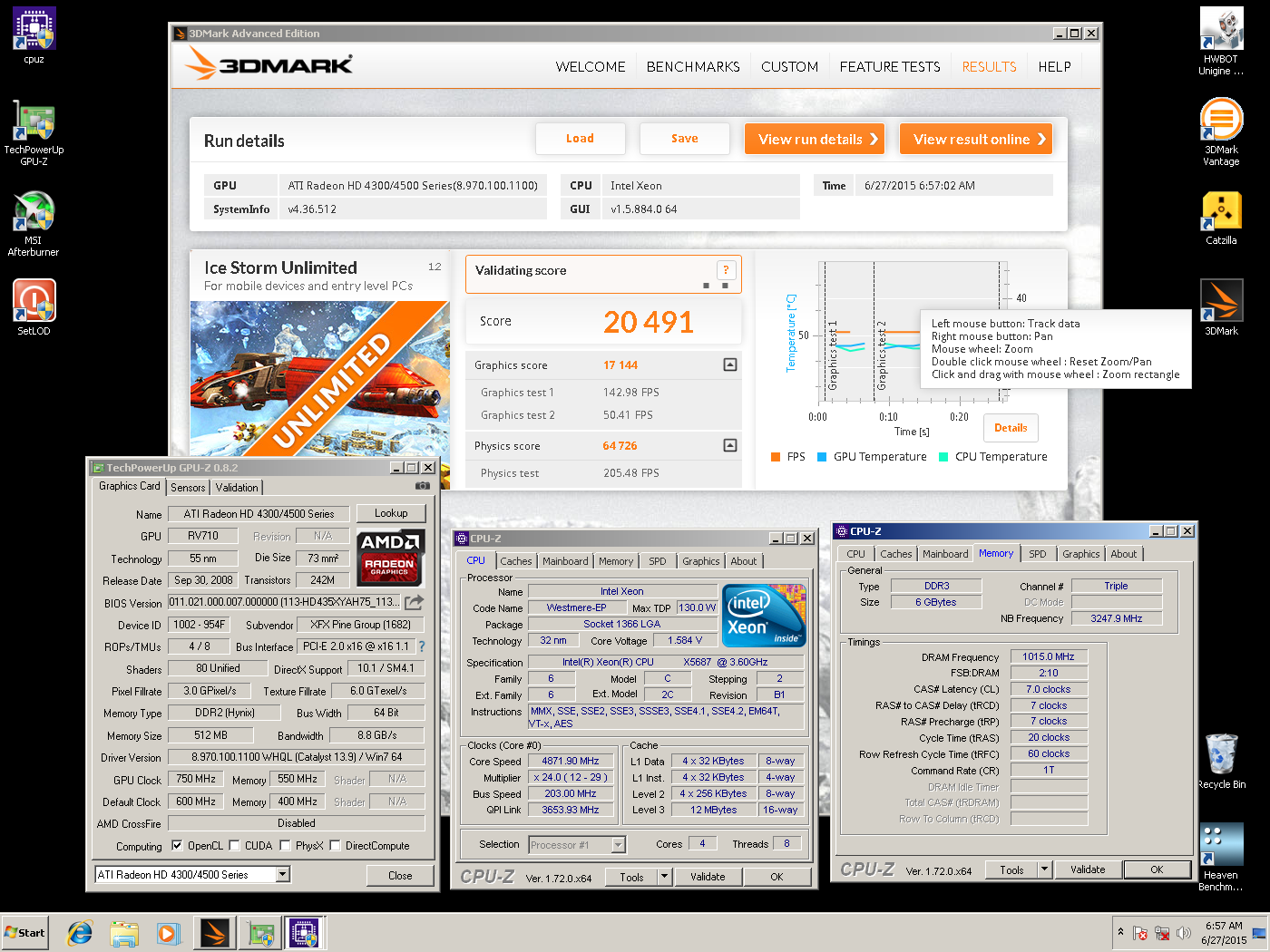The width and height of the screenshot is (1270, 952).
Task: Click View run details button
Action: tap(815, 139)
